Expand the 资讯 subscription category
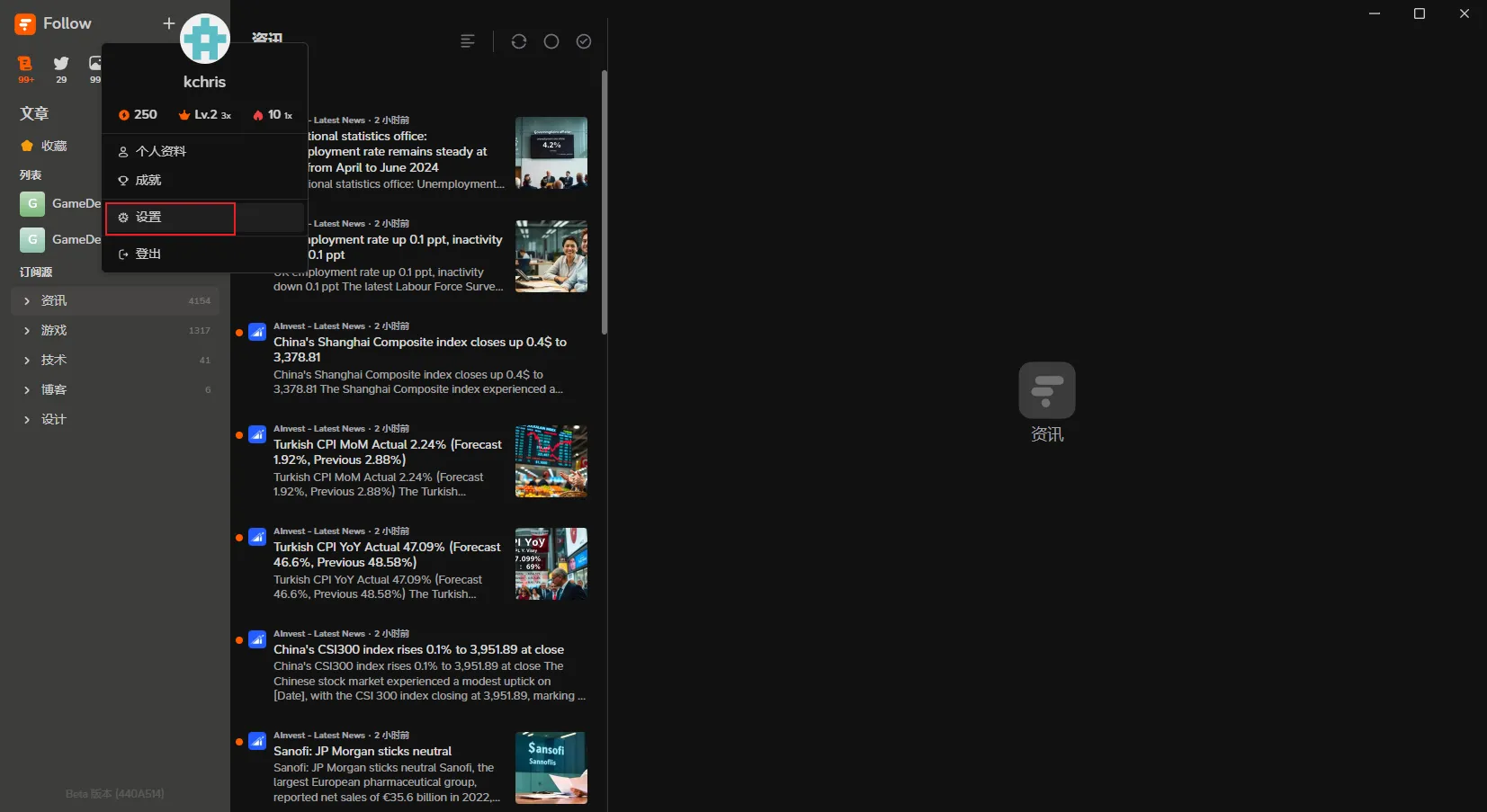1487x812 pixels. 27,301
